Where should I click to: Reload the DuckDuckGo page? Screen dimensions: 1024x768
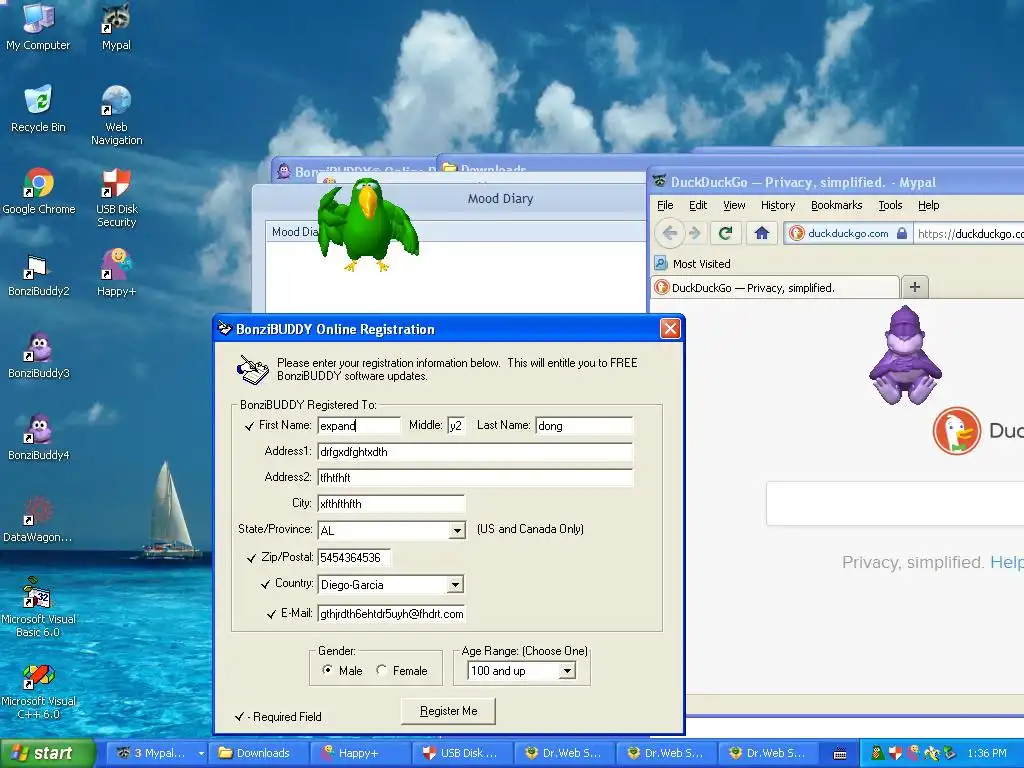(725, 232)
